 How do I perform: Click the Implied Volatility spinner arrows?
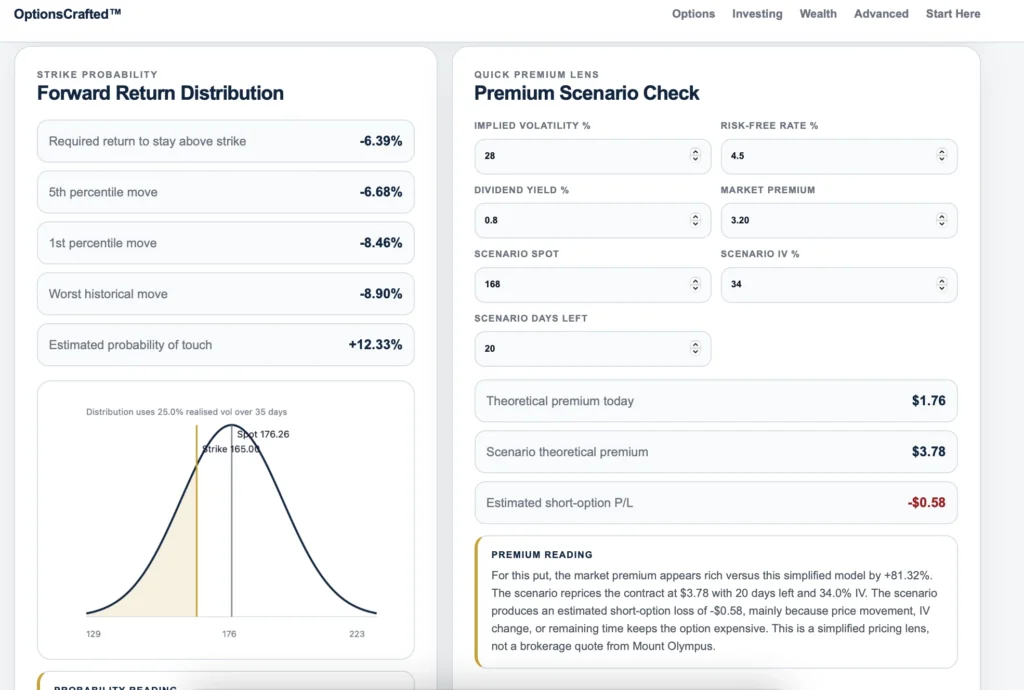695,155
